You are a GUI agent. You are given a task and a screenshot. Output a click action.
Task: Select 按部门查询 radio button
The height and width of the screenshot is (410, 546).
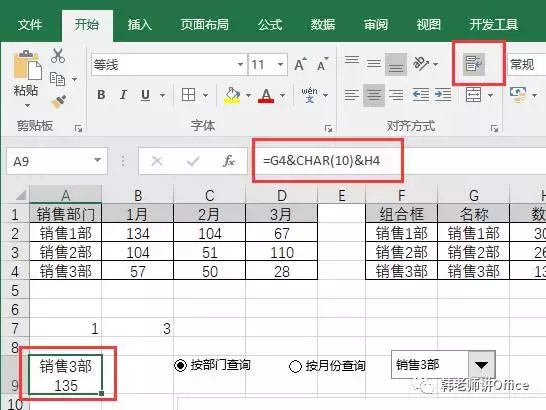pos(180,365)
